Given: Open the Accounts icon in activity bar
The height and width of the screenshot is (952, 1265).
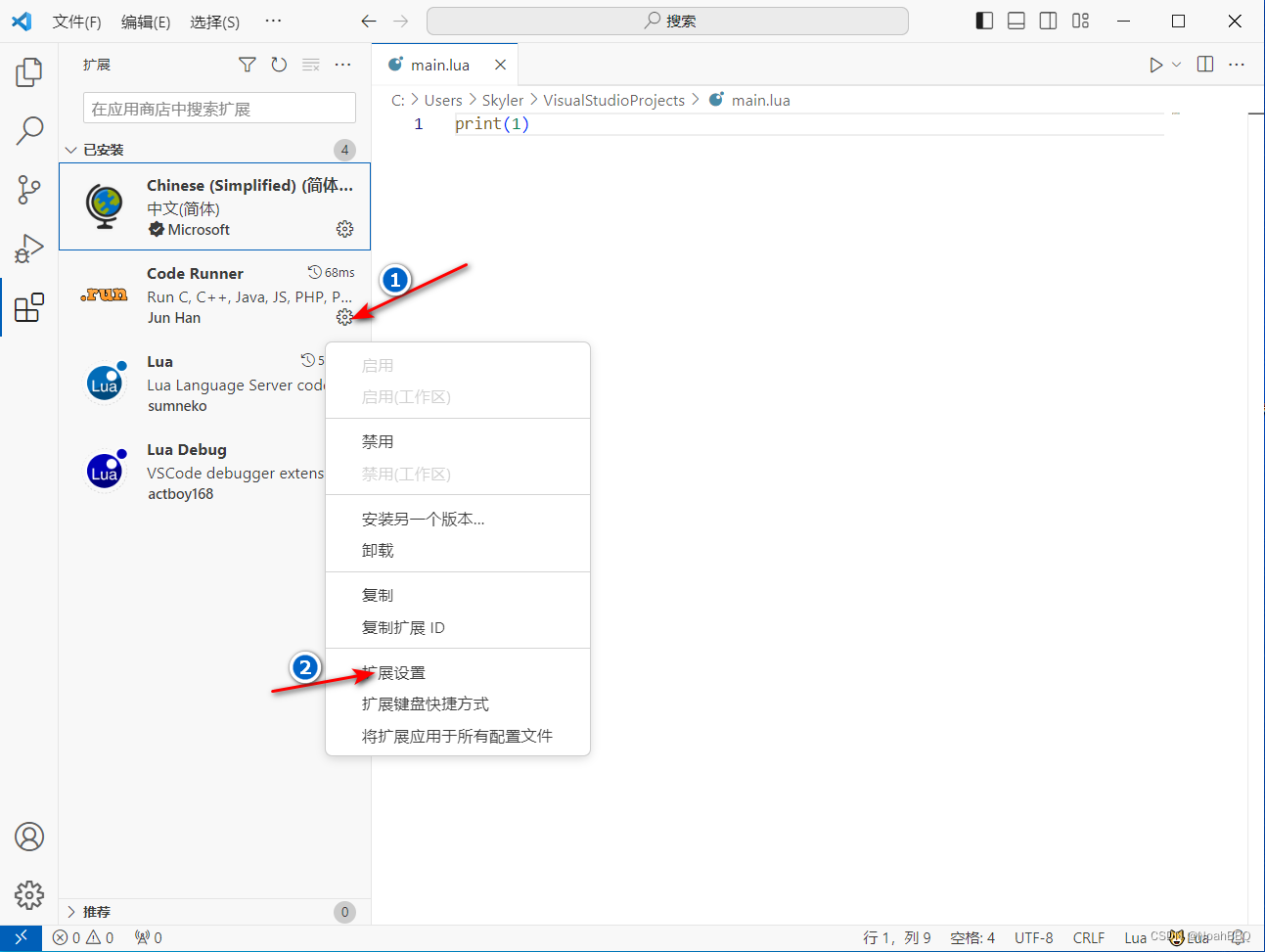Looking at the screenshot, I should [x=29, y=837].
